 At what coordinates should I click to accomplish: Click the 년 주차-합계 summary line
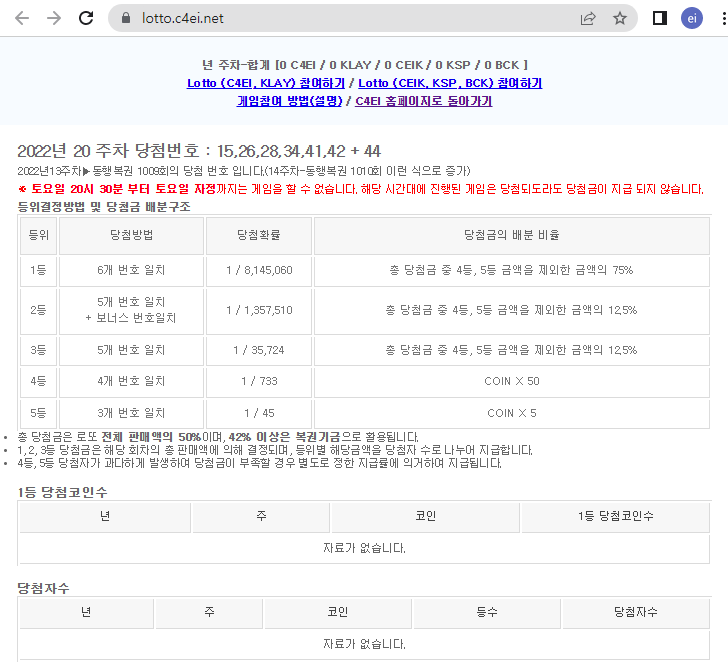[364, 65]
